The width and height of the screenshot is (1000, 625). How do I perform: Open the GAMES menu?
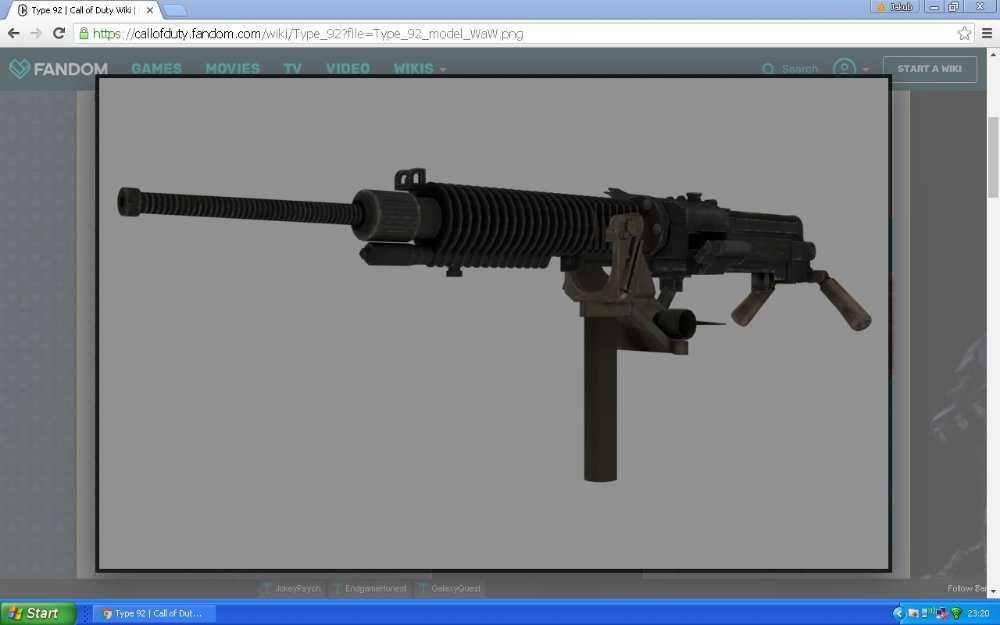point(156,68)
